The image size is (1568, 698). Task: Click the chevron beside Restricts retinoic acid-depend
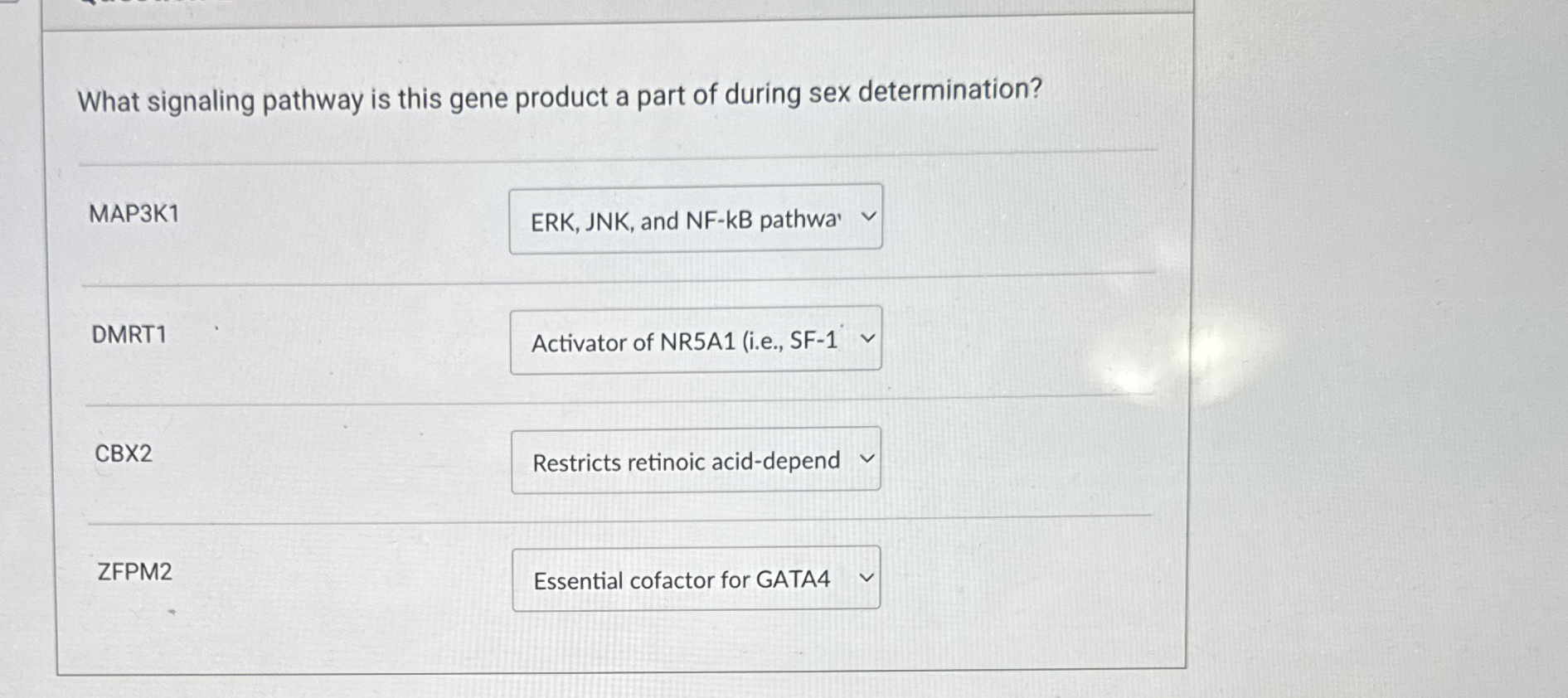[x=867, y=458]
